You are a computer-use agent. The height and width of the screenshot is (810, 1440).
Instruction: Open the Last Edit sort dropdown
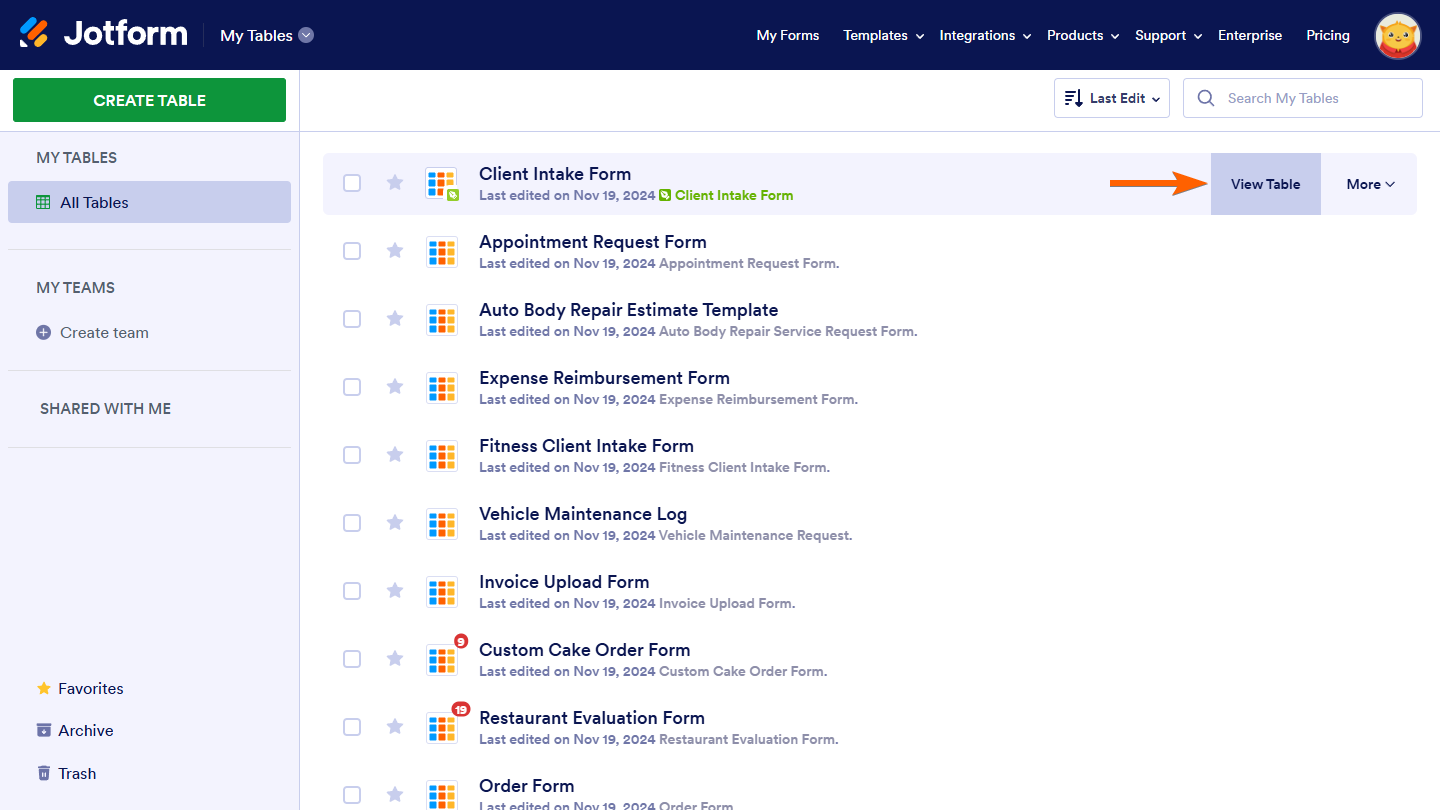pos(1112,98)
